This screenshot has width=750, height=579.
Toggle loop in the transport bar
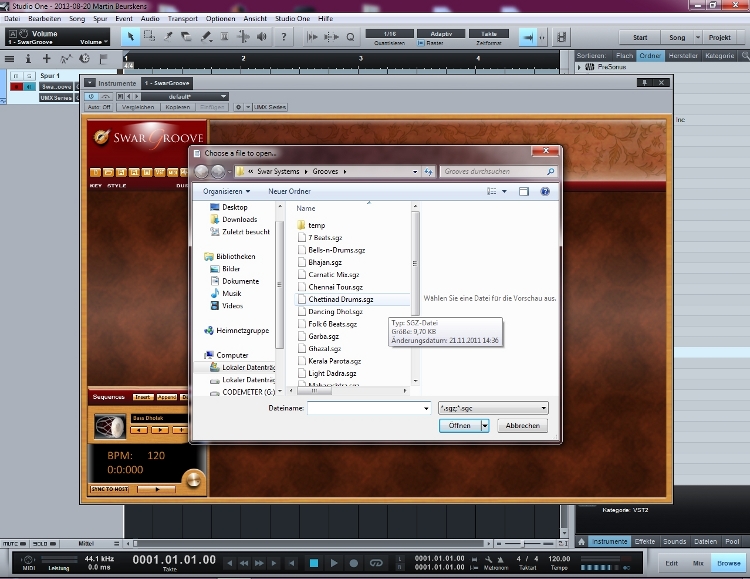(x=376, y=563)
